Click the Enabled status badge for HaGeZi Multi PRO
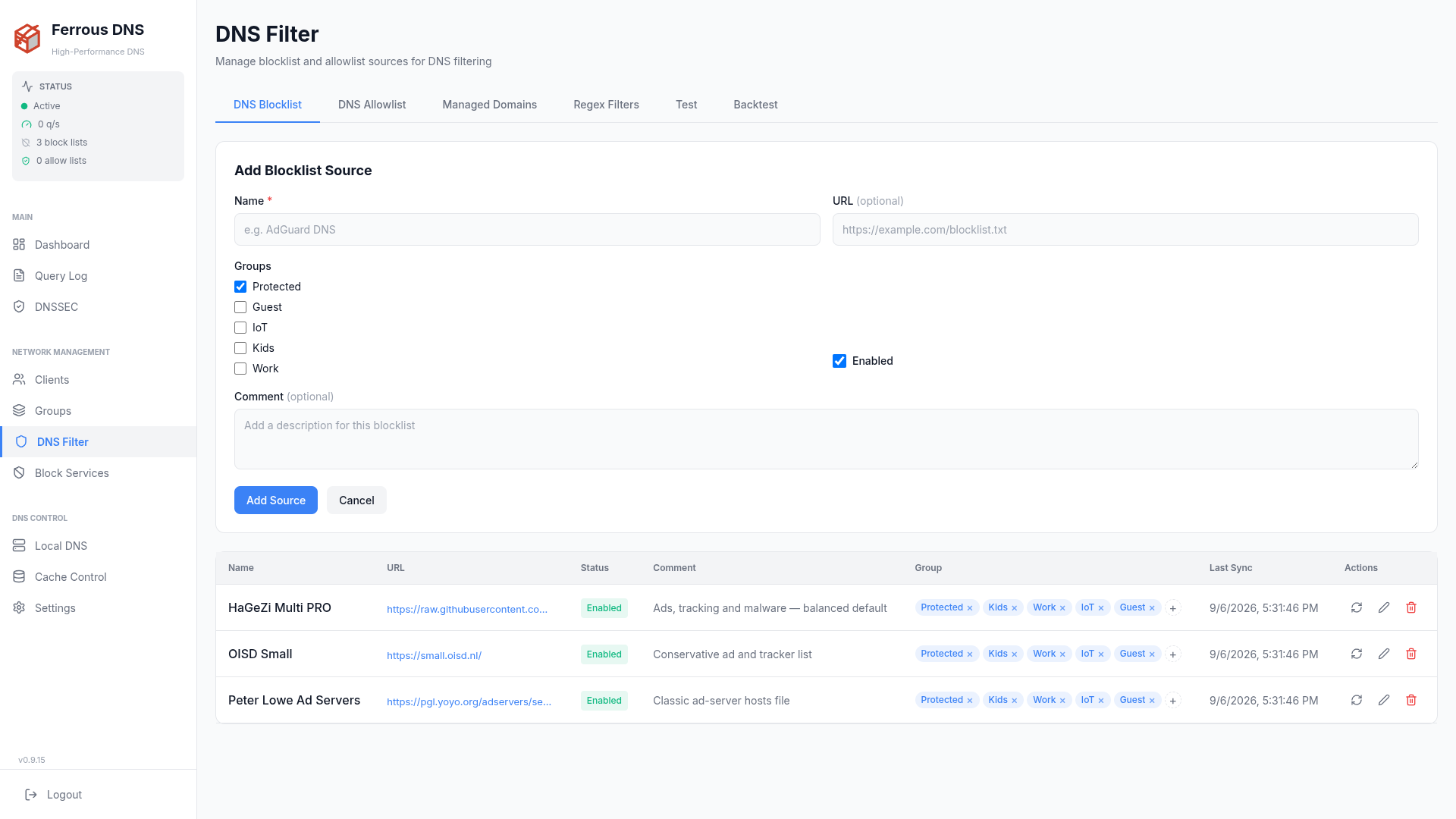Screen dimensions: 1456x819 (x=604, y=608)
